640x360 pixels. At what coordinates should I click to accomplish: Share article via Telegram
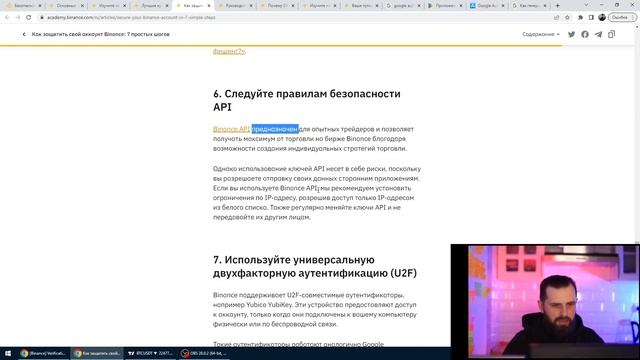[x=598, y=34]
